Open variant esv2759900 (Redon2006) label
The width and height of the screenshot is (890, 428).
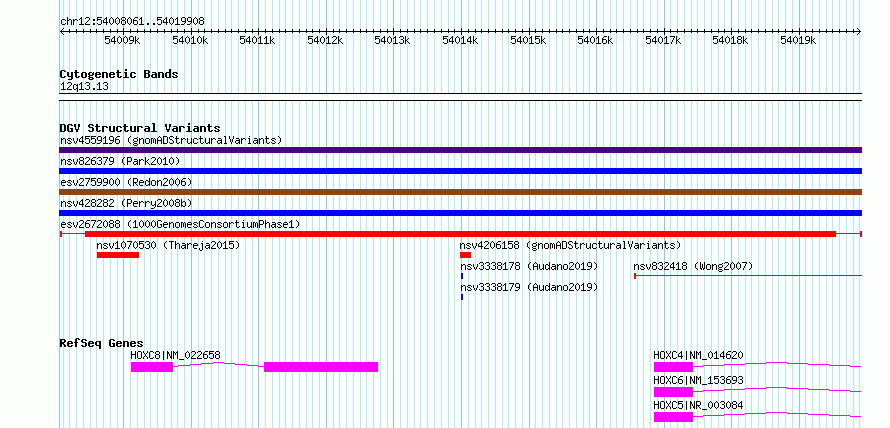pyautogui.click(x=126, y=182)
